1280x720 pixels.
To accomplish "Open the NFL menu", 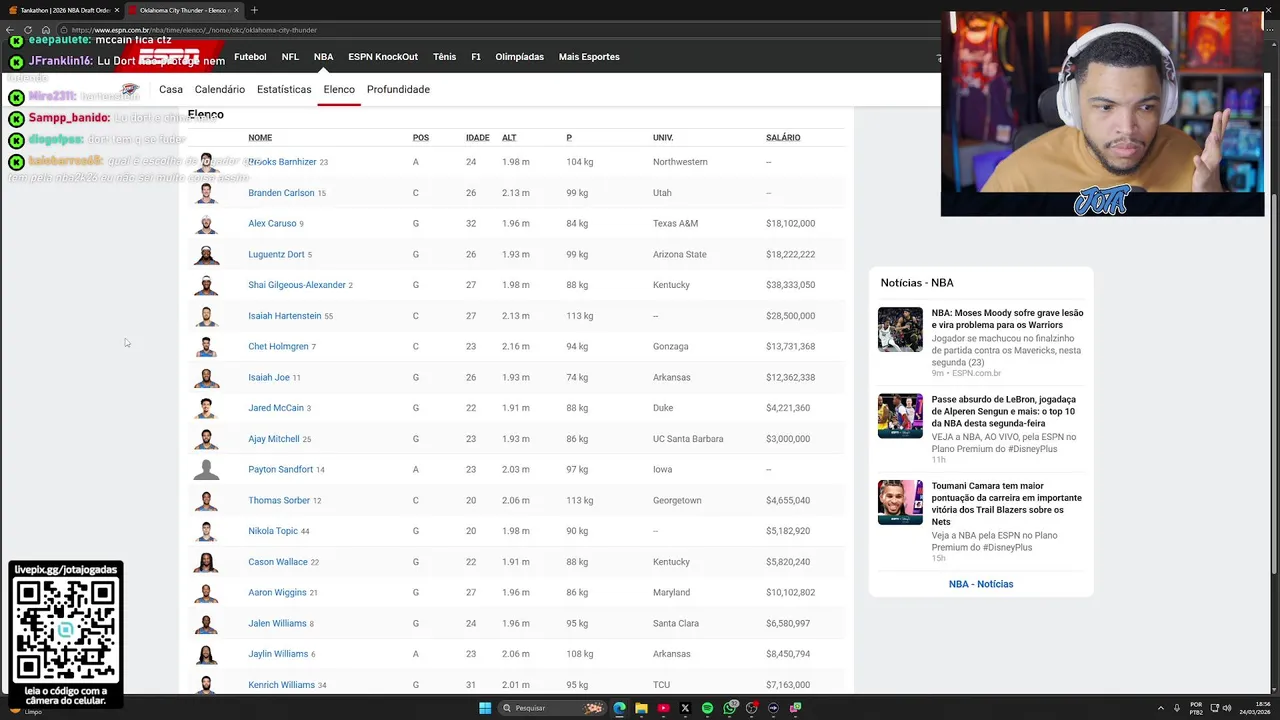I will 290,57.
